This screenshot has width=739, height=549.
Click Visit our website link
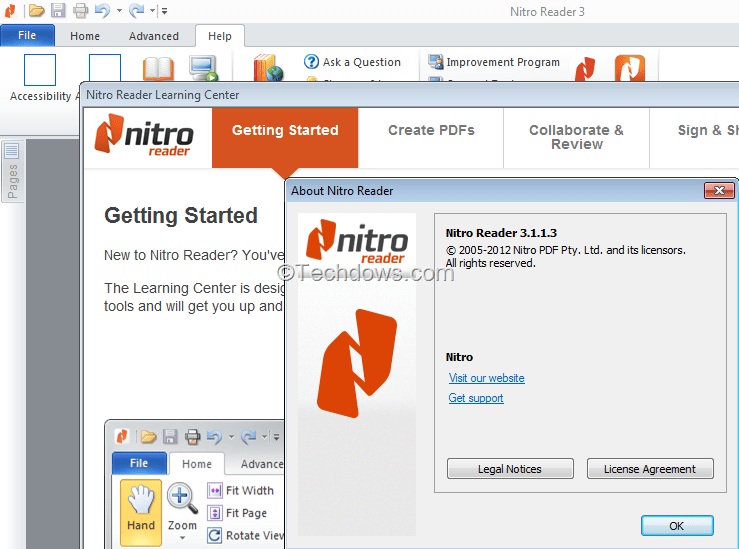pyautogui.click(x=486, y=378)
